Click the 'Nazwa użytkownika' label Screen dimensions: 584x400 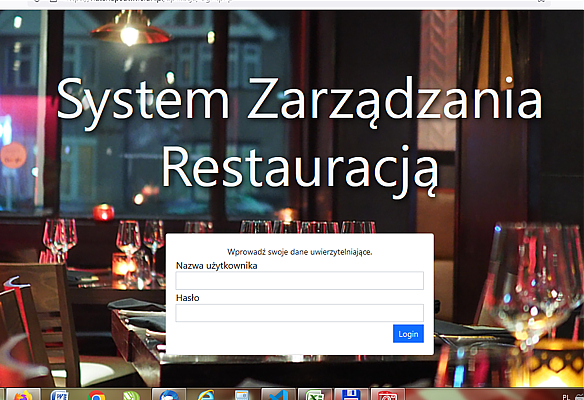click(216, 266)
